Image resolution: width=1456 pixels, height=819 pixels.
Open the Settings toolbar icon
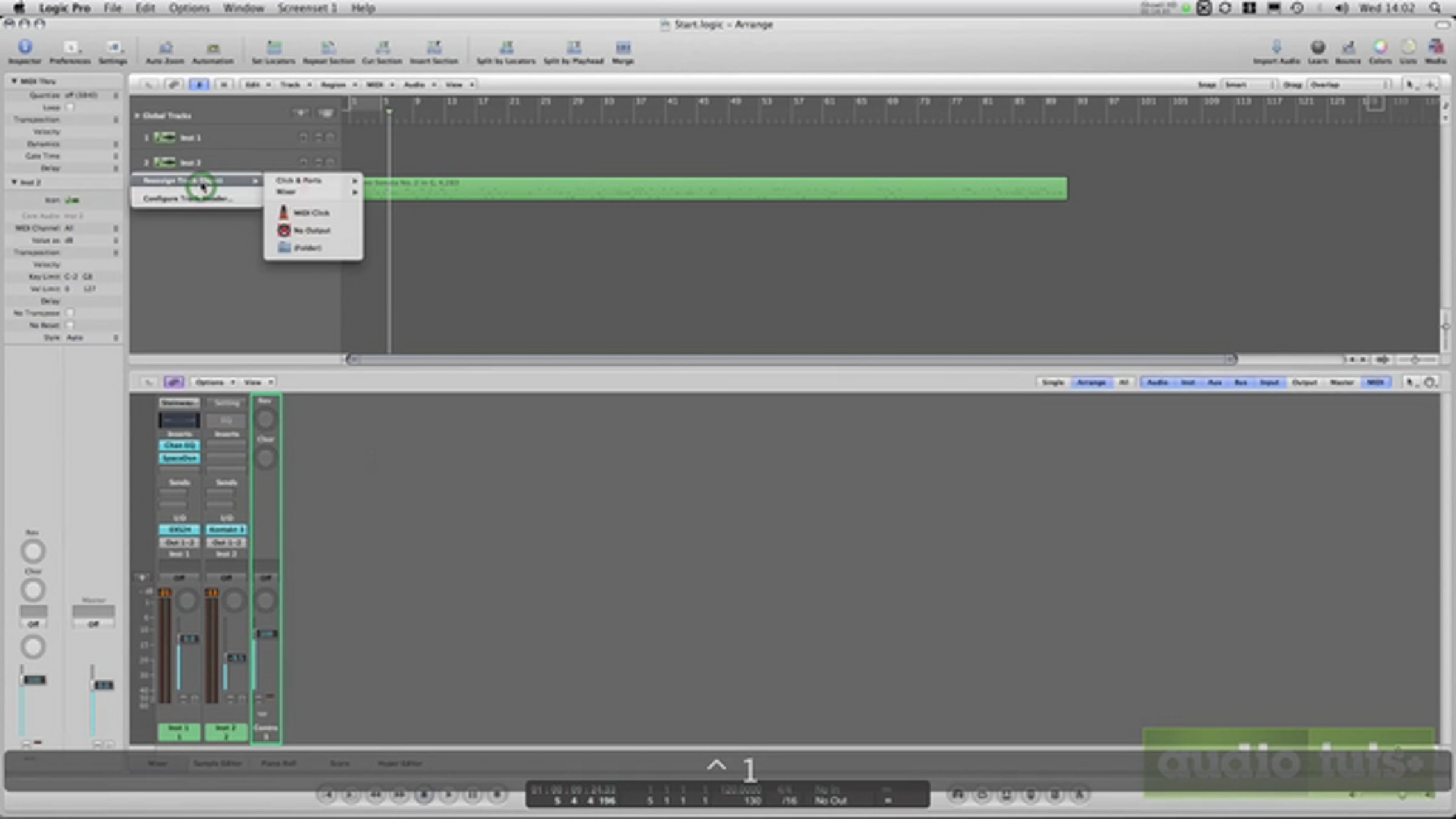pyautogui.click(x=113, y=52)
